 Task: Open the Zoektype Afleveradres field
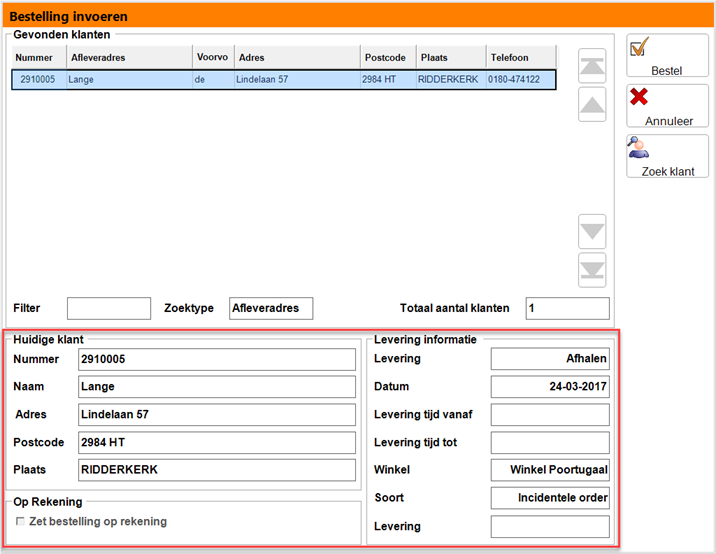coord(271,308)
